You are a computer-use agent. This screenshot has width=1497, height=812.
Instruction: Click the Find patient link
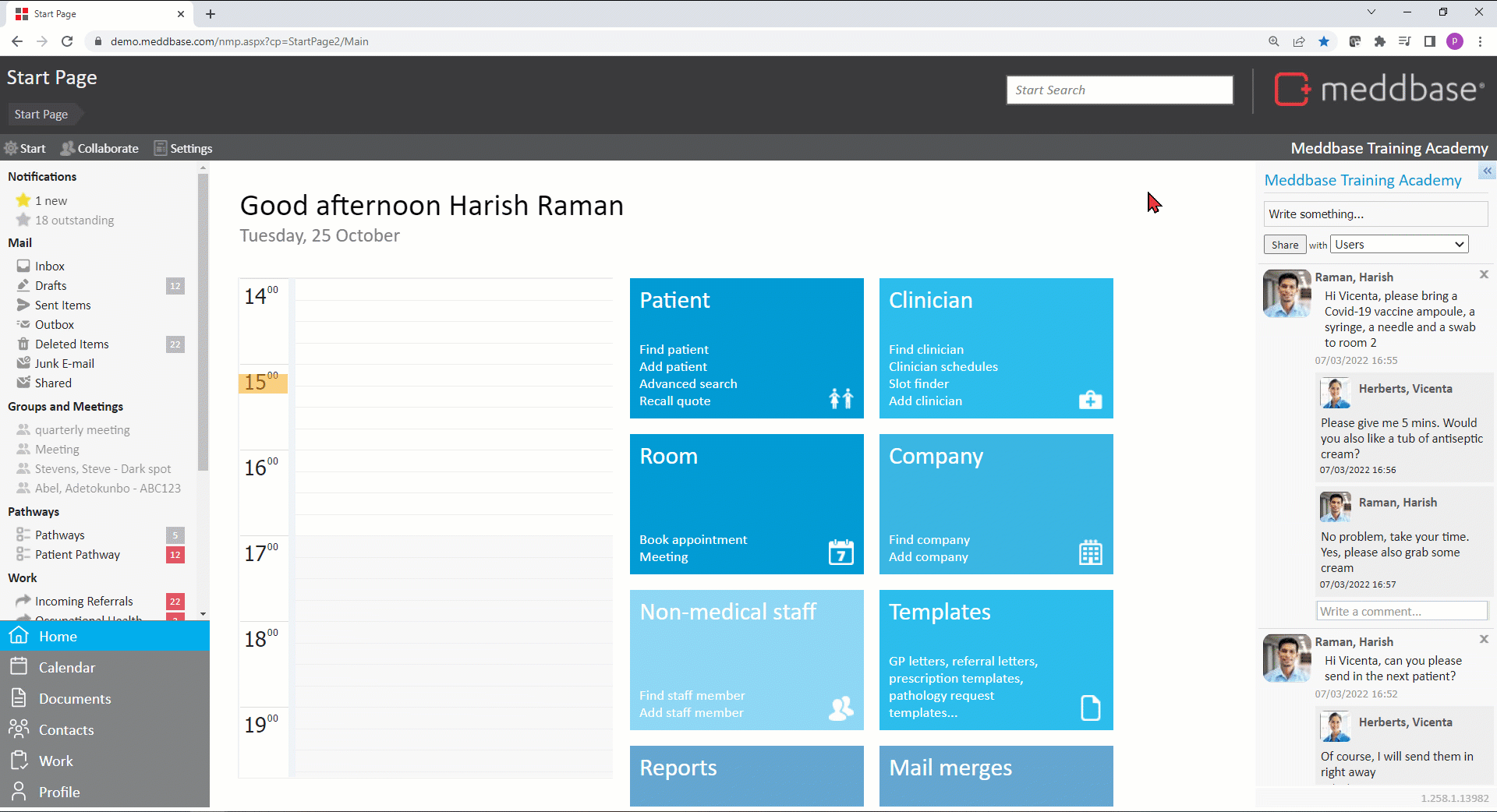coord(674,350)
